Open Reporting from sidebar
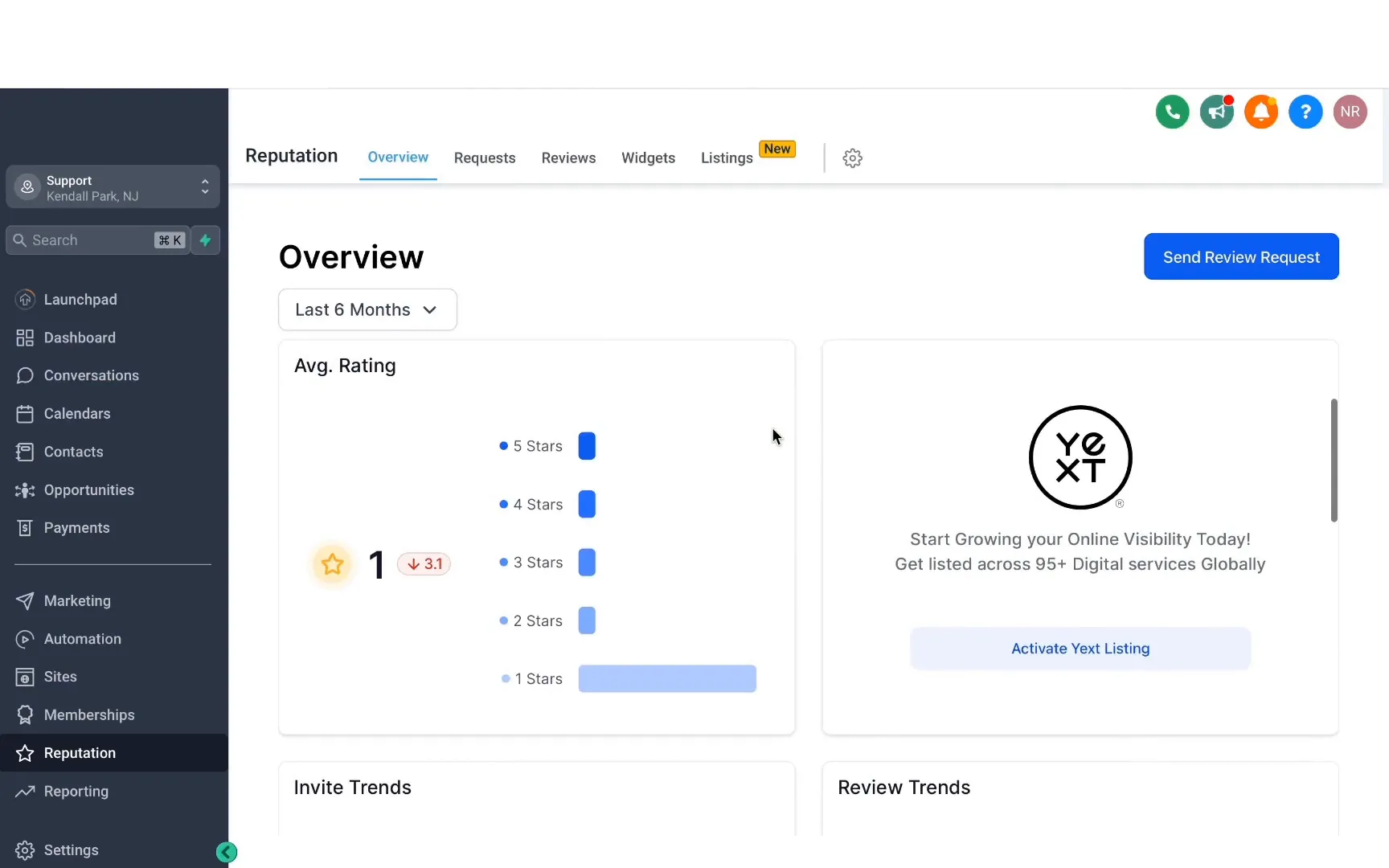 [x=76, y=791]
